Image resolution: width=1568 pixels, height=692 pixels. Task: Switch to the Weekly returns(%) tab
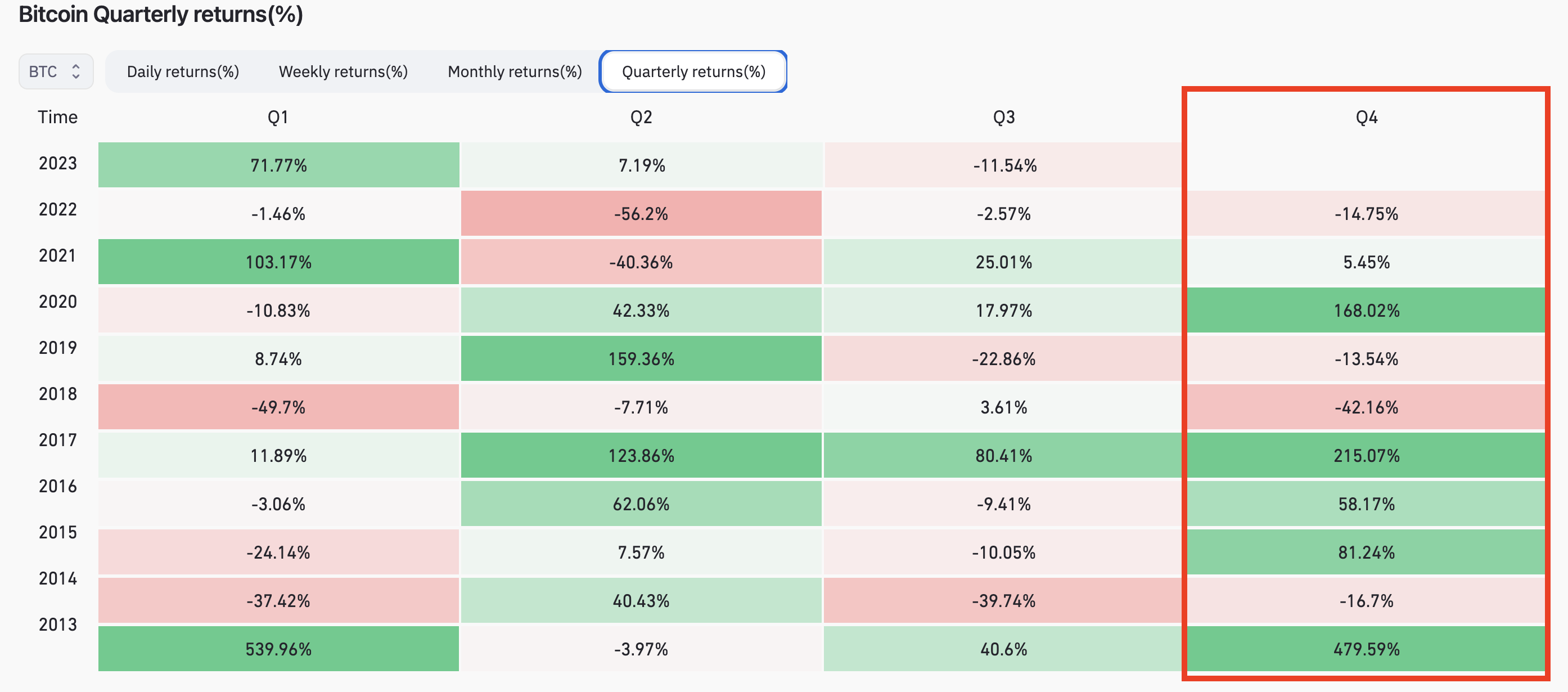(x=343, y=71)
